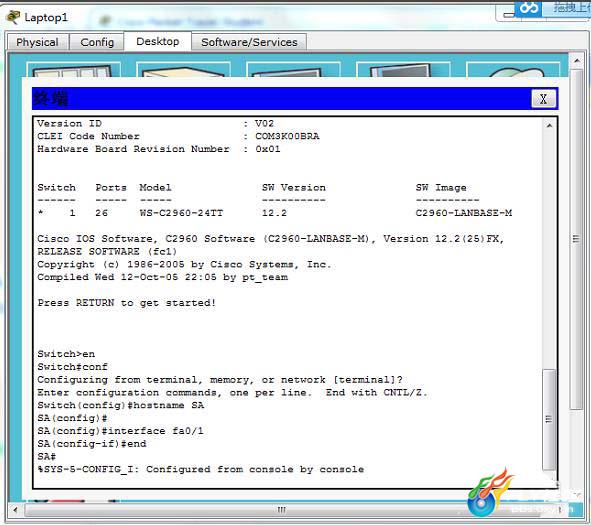Image resolution: width=591 pixels, height=525 pixels.
Task: Click the 'Switch>en' command line
Action: [x=66, y=354]
